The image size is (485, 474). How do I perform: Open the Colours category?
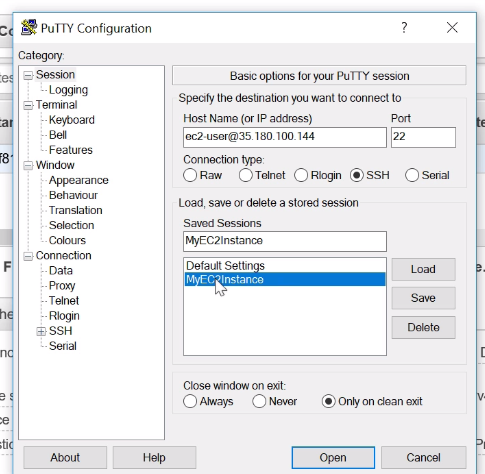click(67, 240)
